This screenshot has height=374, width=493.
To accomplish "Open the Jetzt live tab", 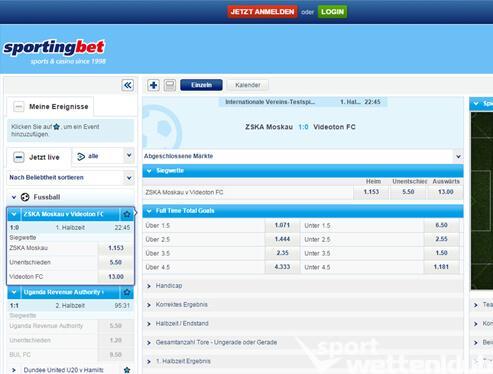I will tap(39, 157).
